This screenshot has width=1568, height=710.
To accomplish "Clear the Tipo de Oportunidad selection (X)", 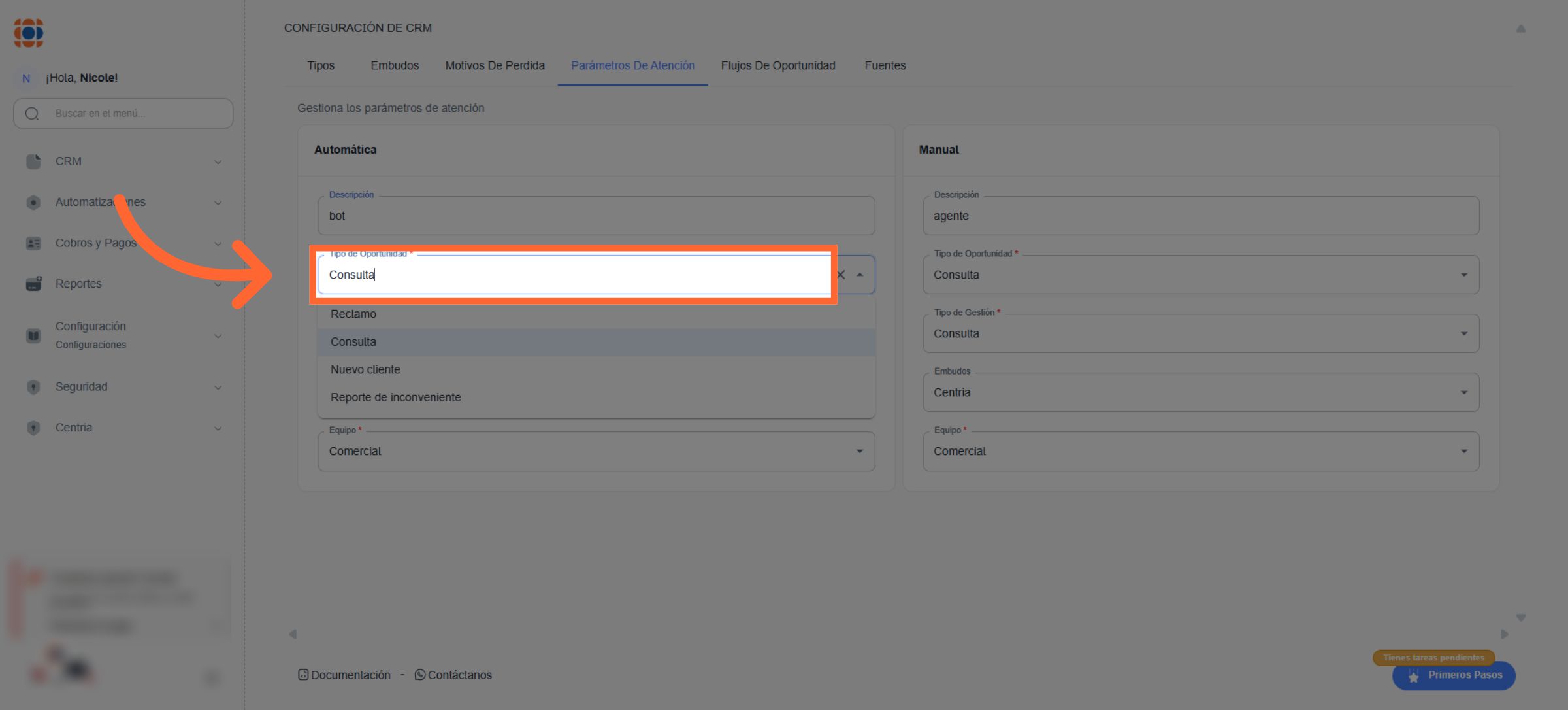I will tap(841, 275).
